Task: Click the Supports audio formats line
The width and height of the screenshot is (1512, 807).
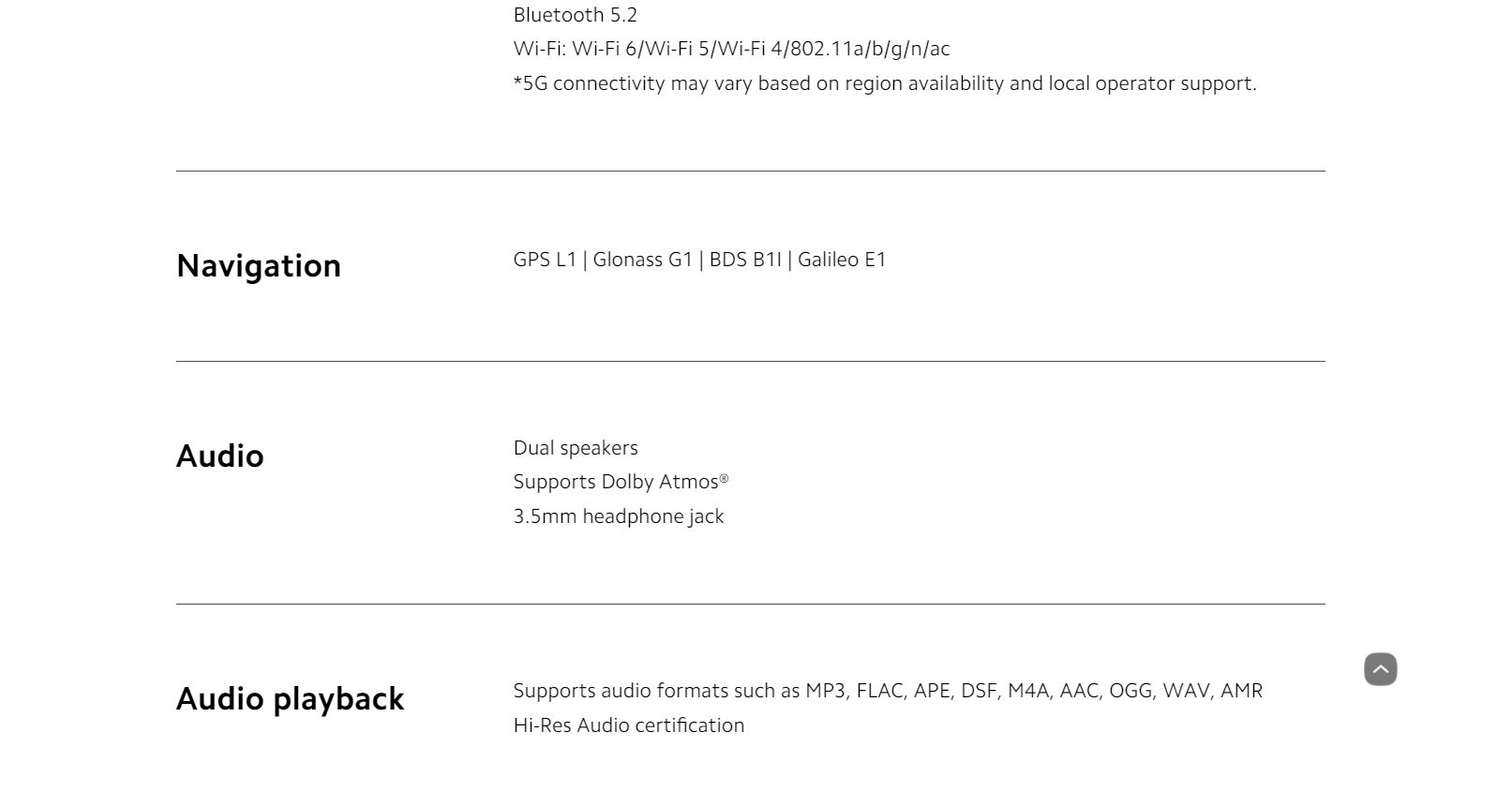Action: click(888, 691)
